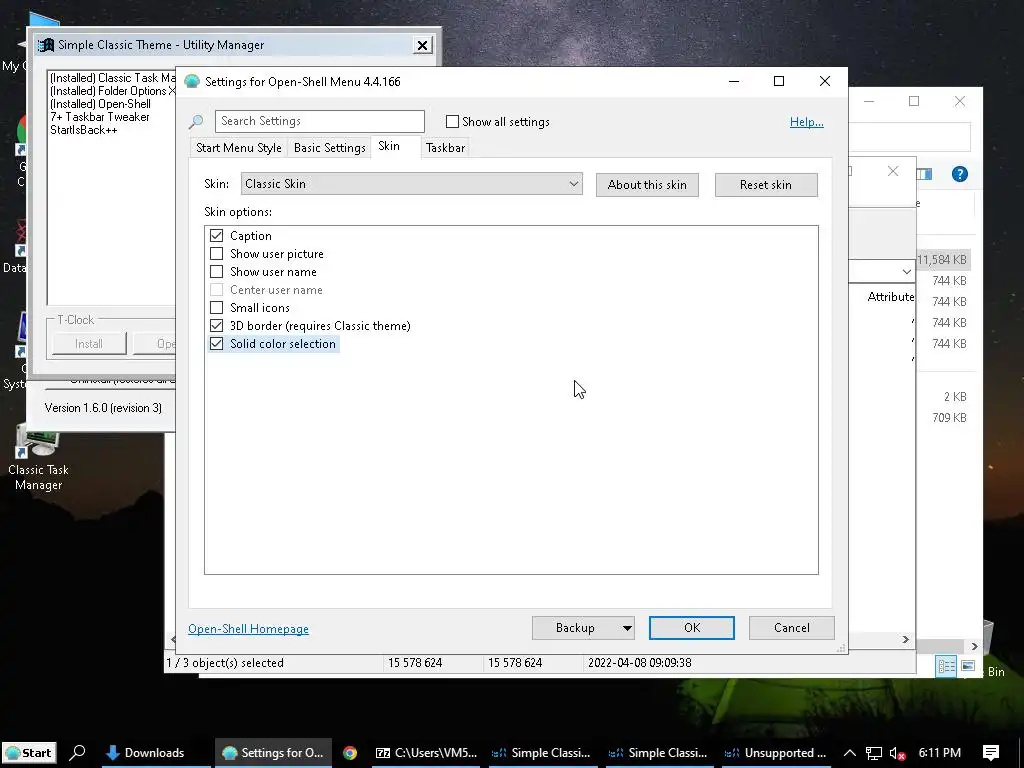Click Attribute column header in background window
The width and height of the screenshot is (1024, 768).
(891, 297)
